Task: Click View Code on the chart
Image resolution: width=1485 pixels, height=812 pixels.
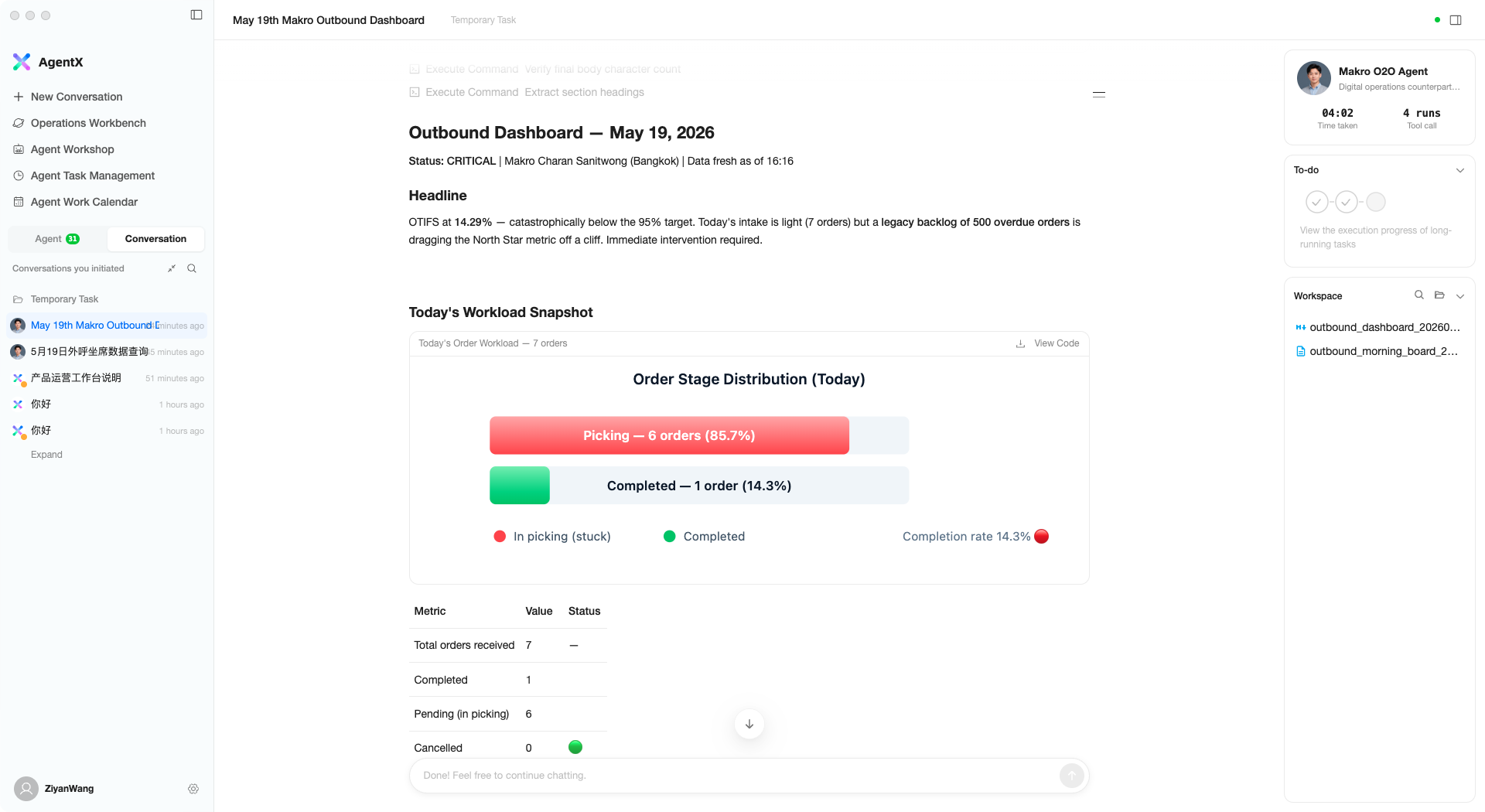Action: (x=1057, y=343)
